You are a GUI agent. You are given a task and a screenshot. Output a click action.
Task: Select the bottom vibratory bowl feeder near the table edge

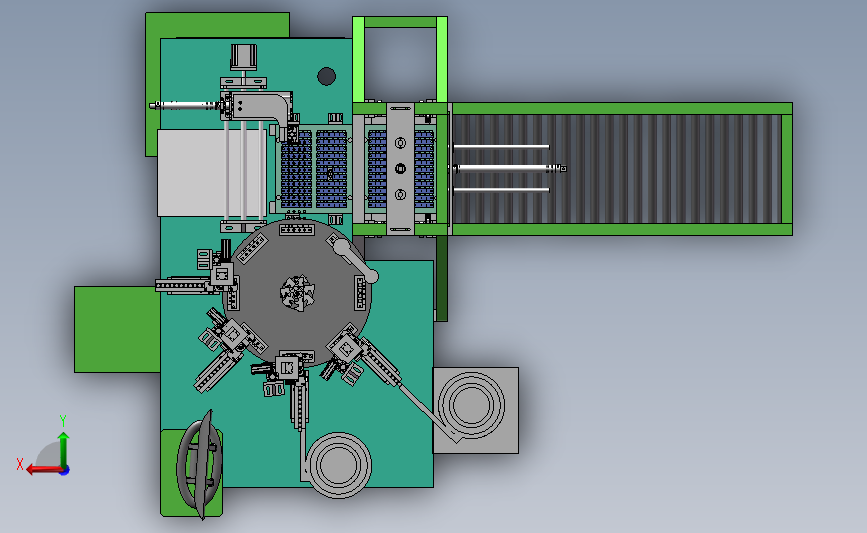point(338,465)
